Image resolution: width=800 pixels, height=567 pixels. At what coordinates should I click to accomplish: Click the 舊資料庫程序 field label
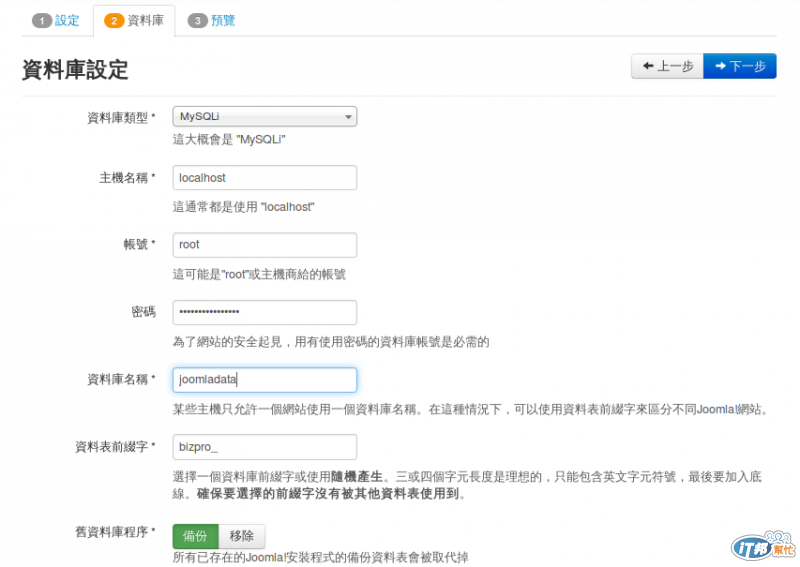(x=115, y=532)
